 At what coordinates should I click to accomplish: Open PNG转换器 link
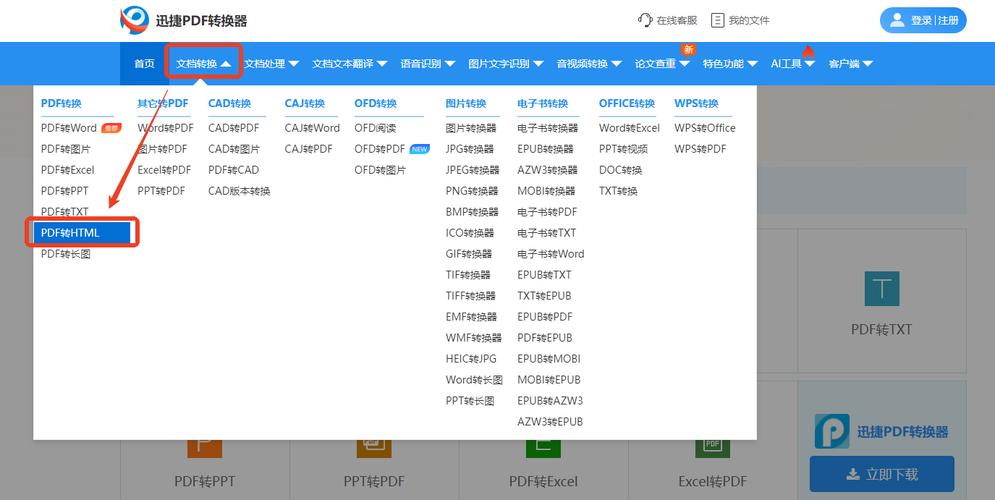(471, 190)
